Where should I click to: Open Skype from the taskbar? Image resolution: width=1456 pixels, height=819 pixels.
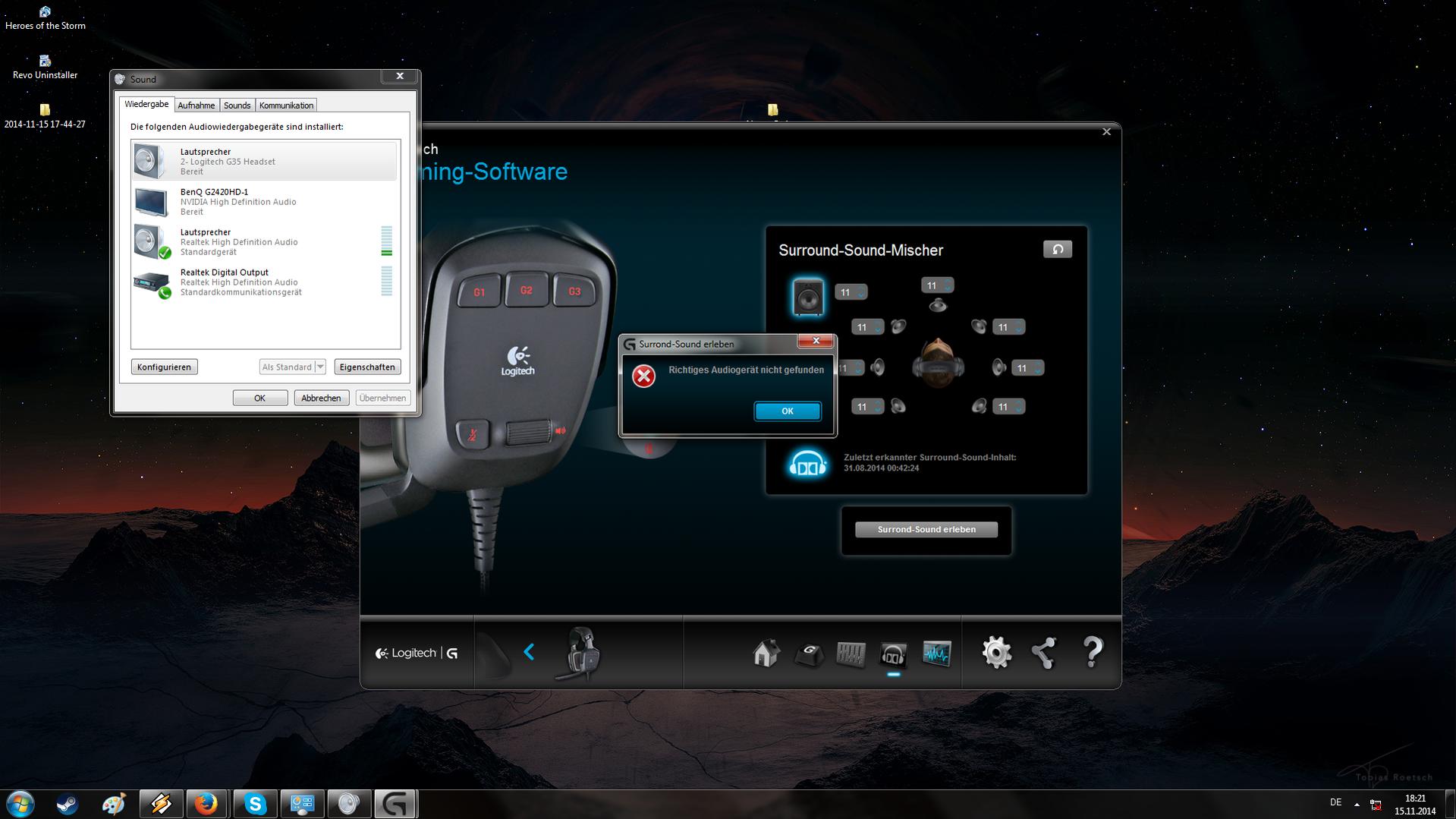pyautogui.click(x=255, y=804)
